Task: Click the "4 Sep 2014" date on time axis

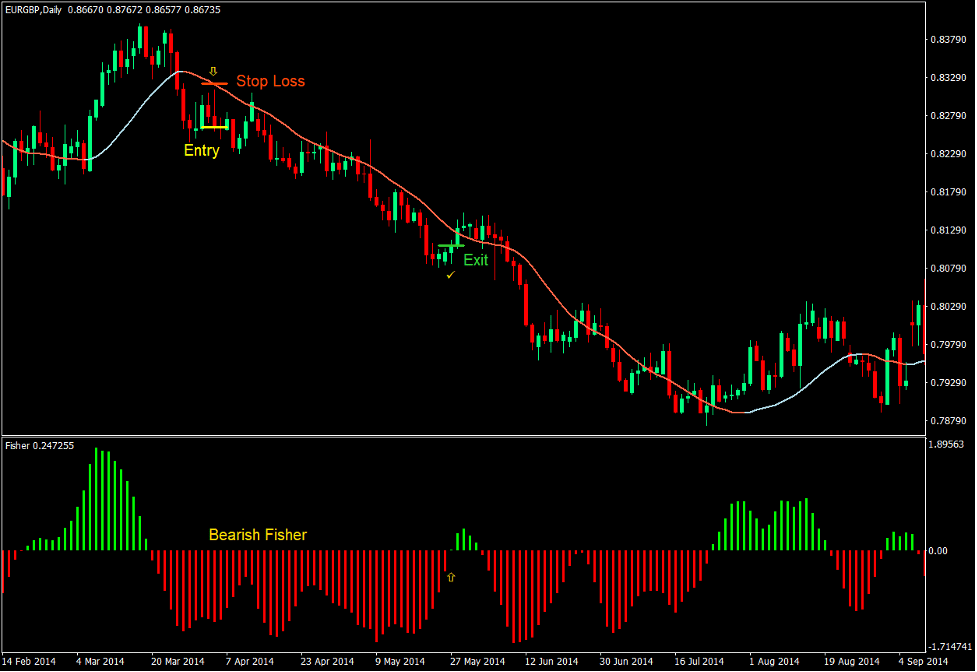Action: point(925,662)
